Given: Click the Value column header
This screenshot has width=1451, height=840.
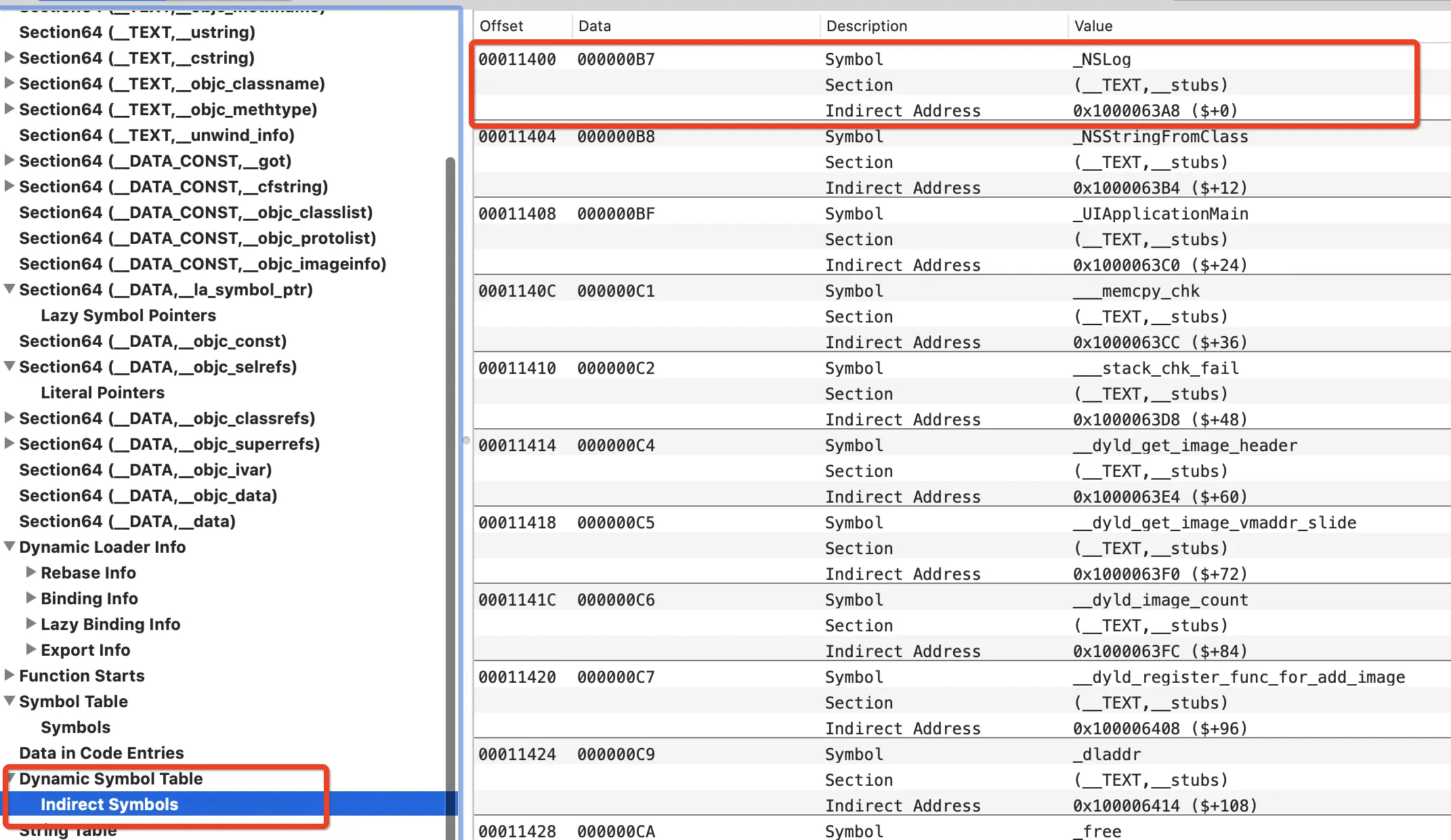Looking at the screenshot, I should pyautogui.click(x=1093, y=26).
